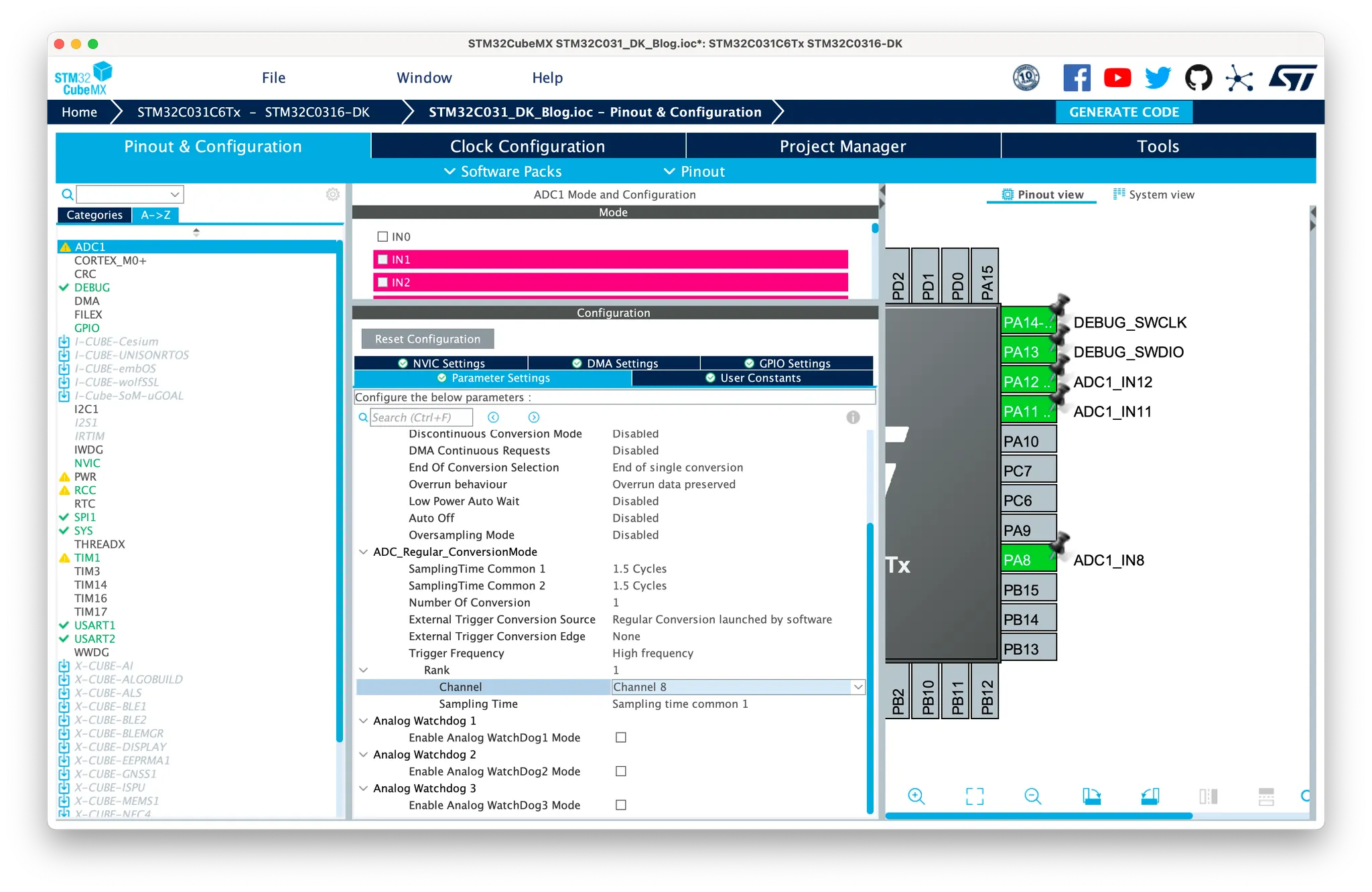Click the zoom out magnifier icon
The height and width of the screenshot is (892, 1372).
click(x=1033, y=796)
